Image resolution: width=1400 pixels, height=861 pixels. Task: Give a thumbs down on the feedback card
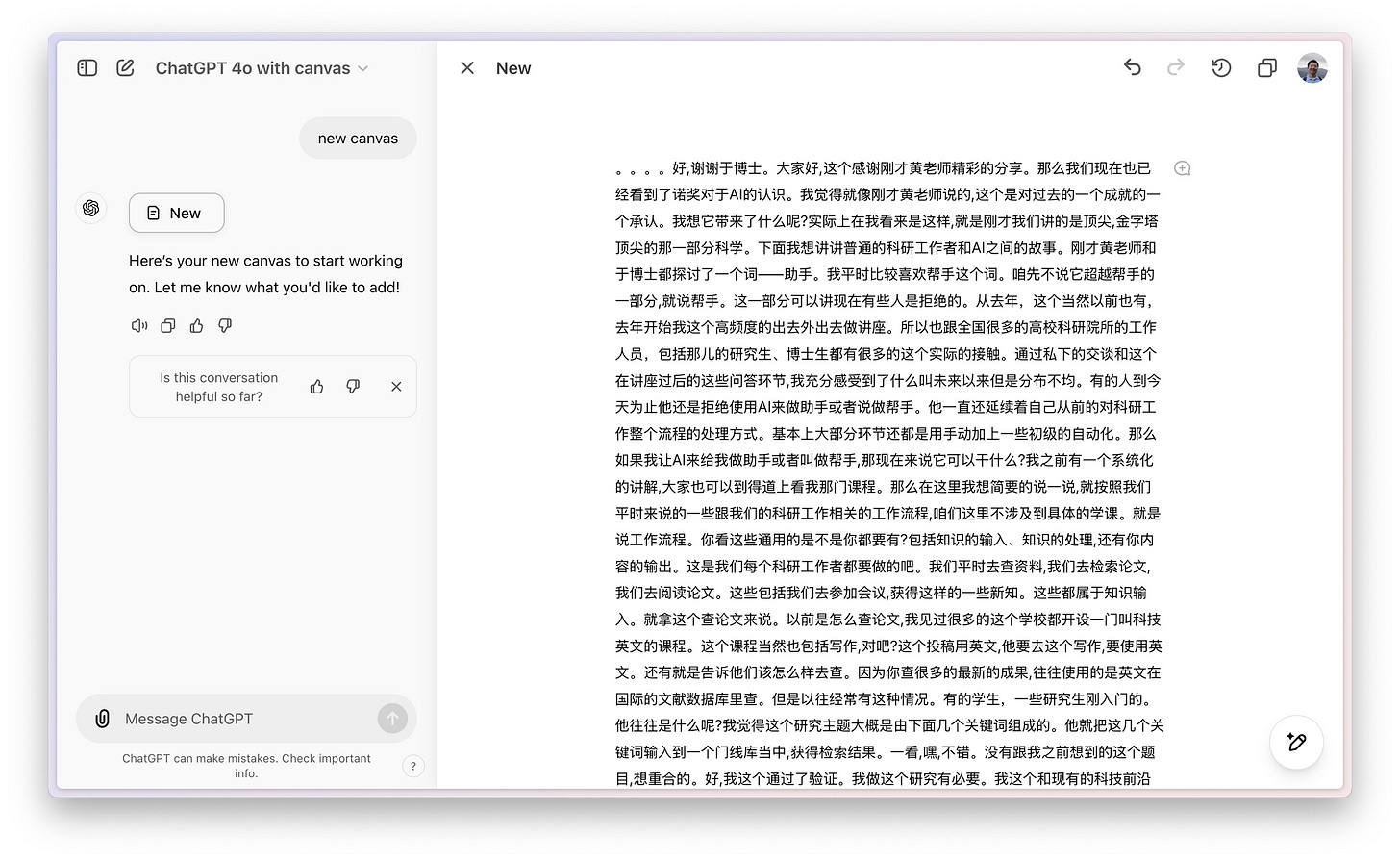(353, 386)
